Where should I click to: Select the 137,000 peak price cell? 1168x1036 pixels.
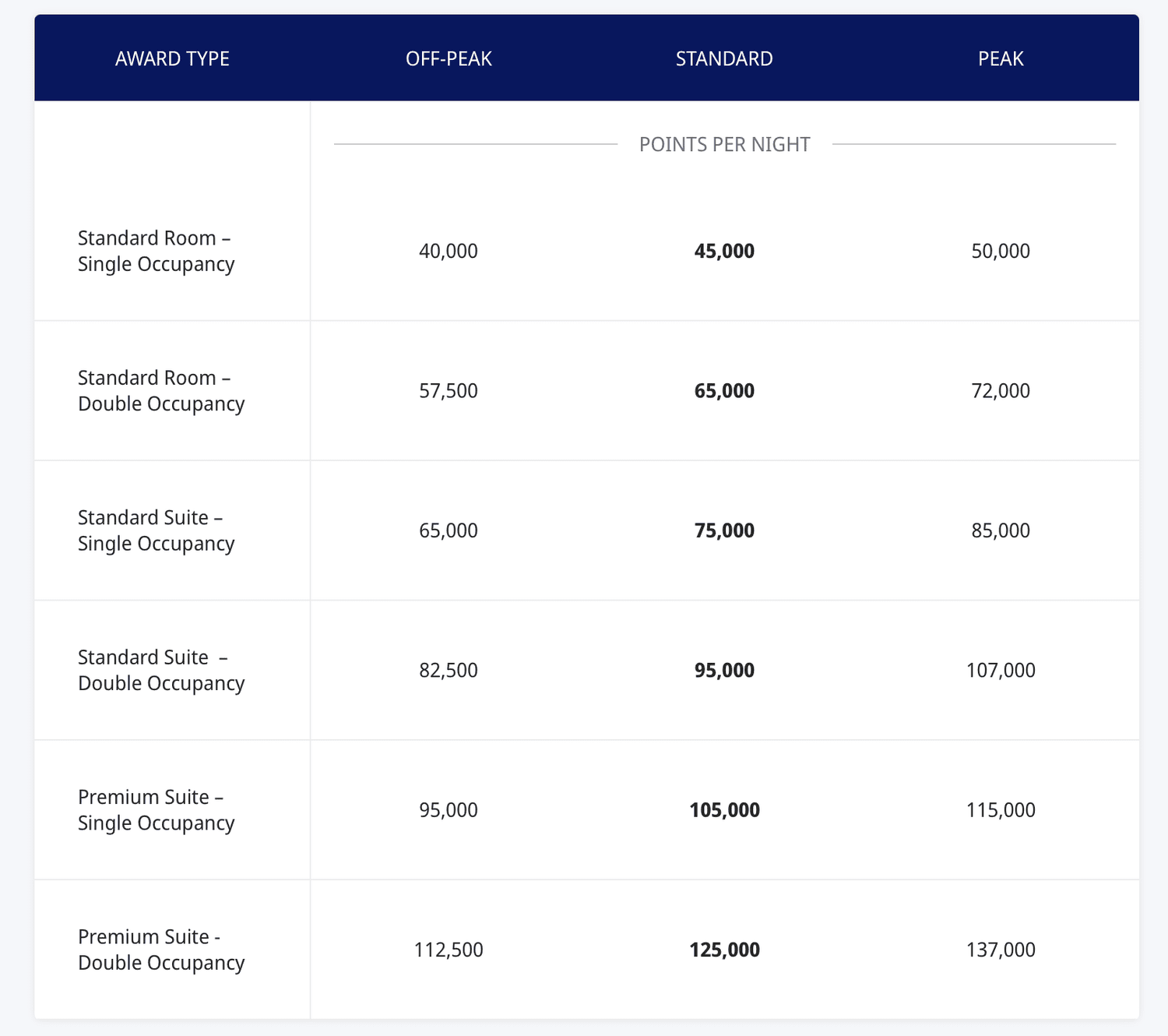tap(1001, 949)
